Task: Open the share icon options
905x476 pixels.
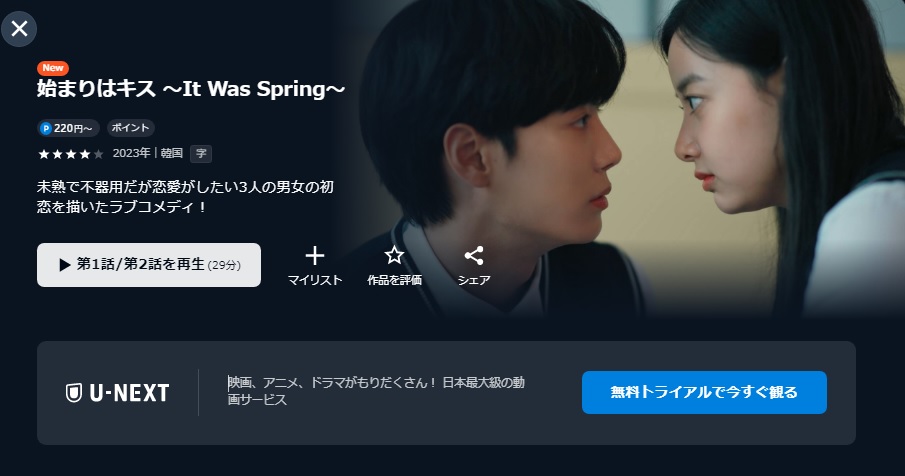Action: (474, 256)
